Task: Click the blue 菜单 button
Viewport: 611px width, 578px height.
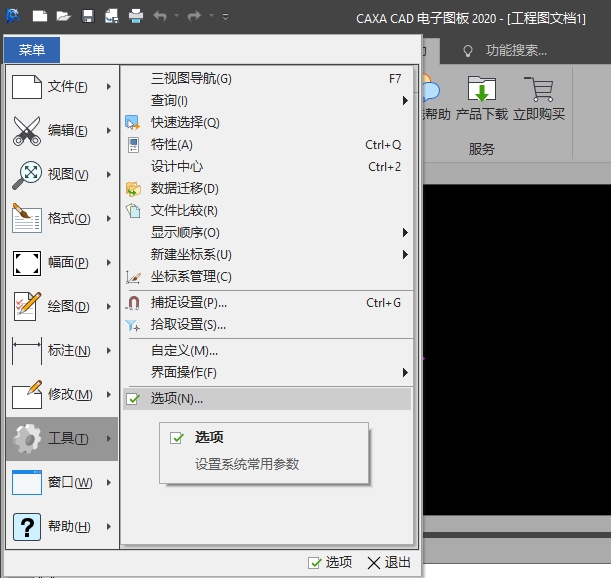Action: 31,50
